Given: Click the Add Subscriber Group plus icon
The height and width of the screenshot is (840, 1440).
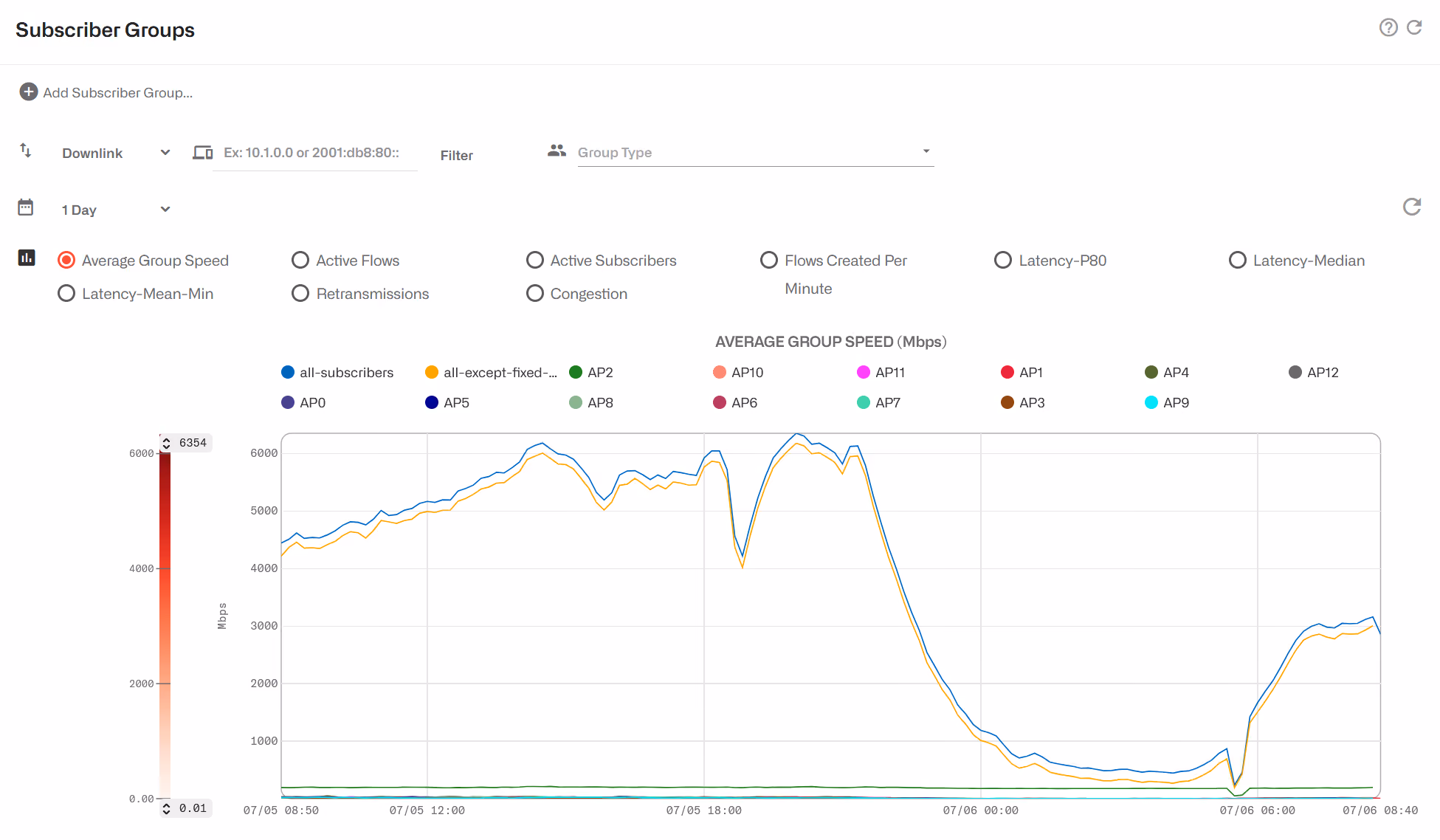Looking at the screenshot, I should click(28, 92).
